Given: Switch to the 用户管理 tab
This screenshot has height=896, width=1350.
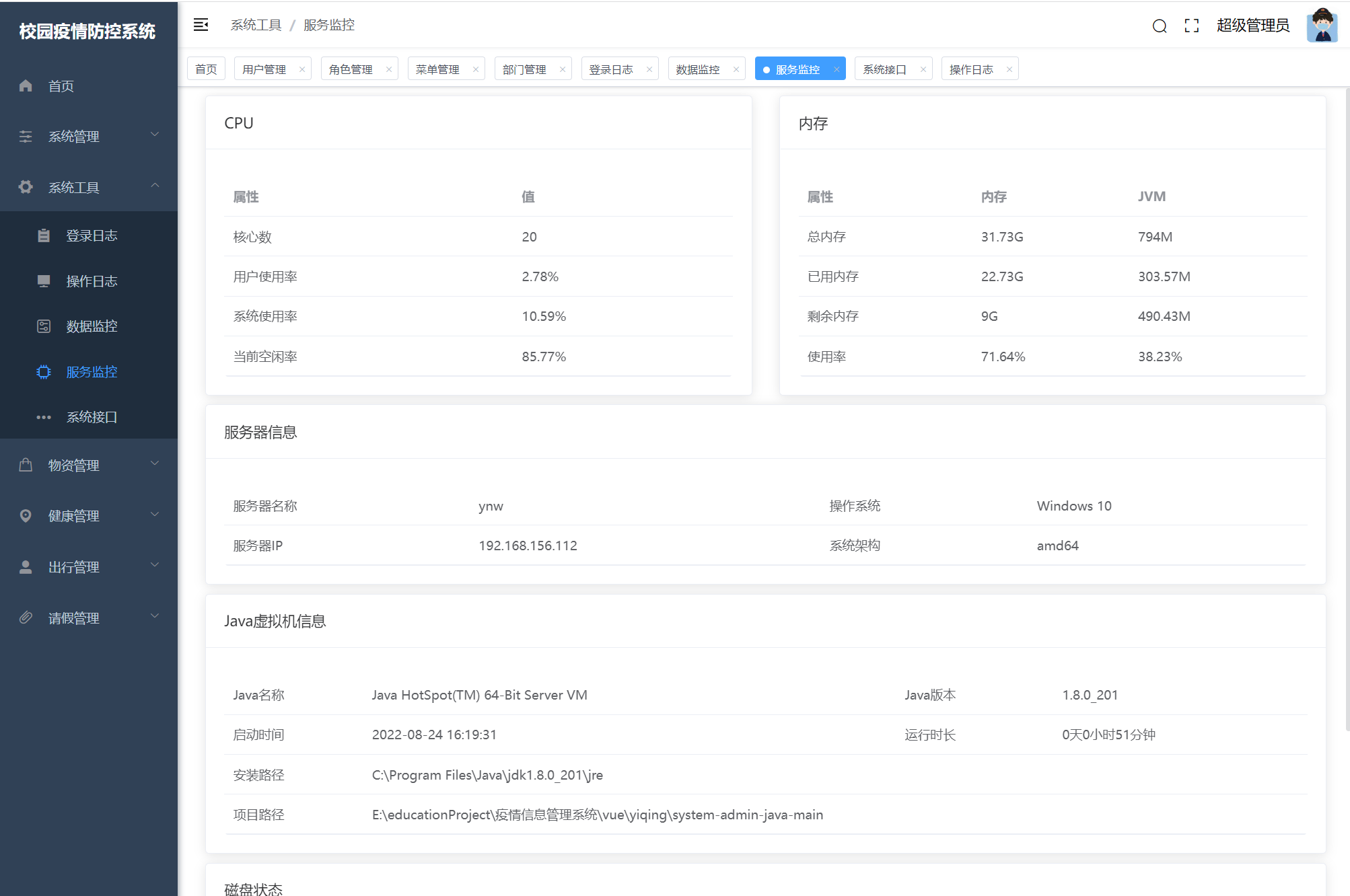Looking at the screenshot, I should click(264, 69).
